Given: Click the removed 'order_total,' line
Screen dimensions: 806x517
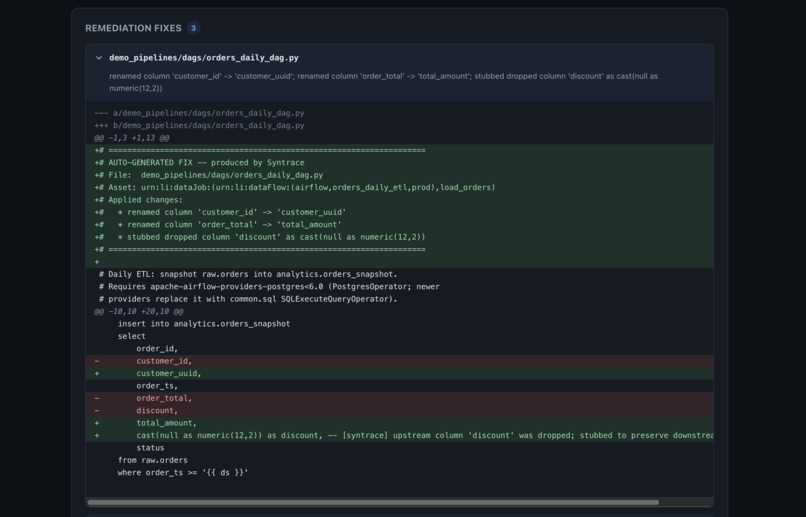Looking at the screenshot, I should point(399,398).
